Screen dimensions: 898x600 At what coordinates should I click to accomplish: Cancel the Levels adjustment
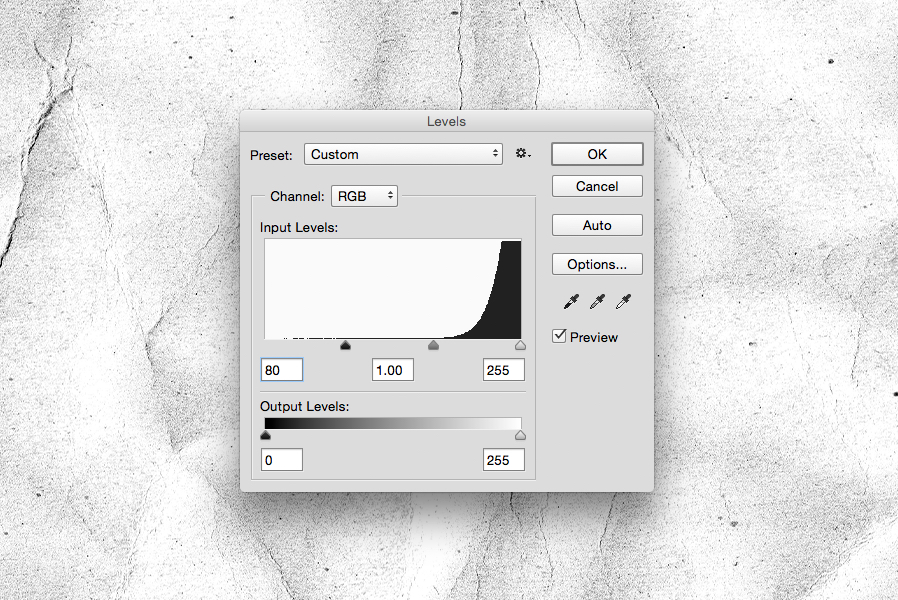tap(597, 186)
